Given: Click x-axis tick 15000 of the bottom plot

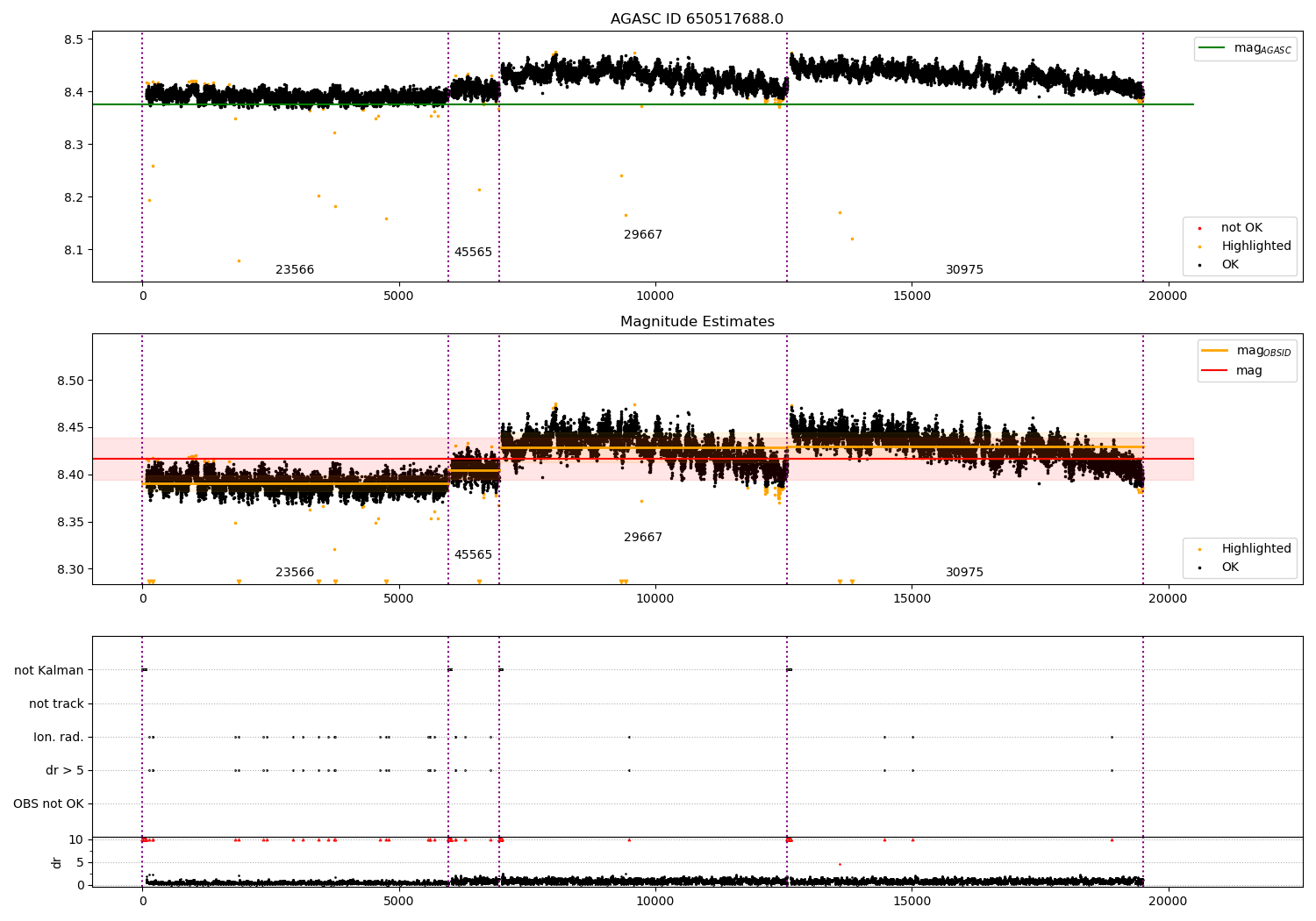Looking at the screenshot, I should (912, 902).
